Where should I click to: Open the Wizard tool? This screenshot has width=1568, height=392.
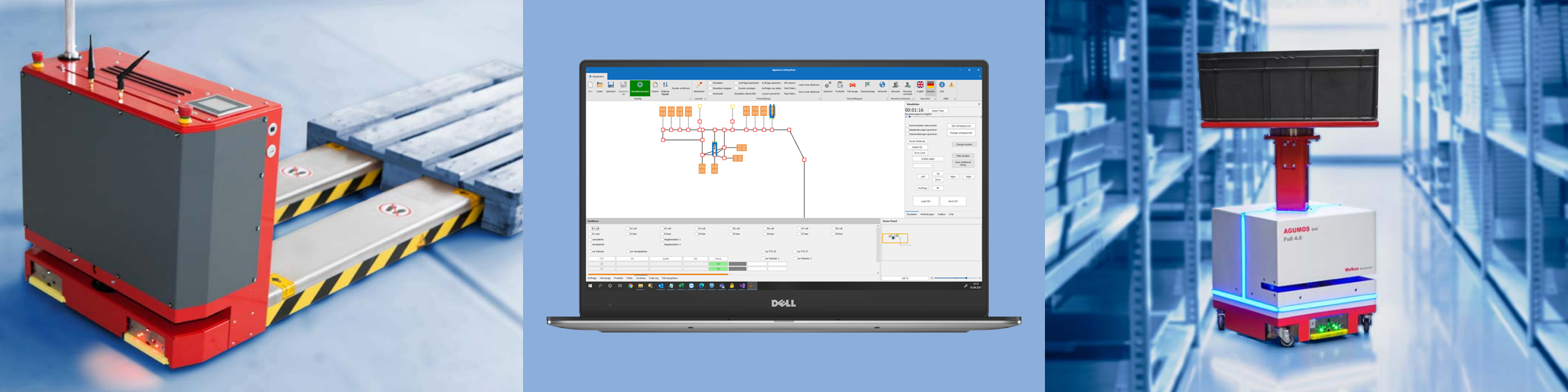655,85
